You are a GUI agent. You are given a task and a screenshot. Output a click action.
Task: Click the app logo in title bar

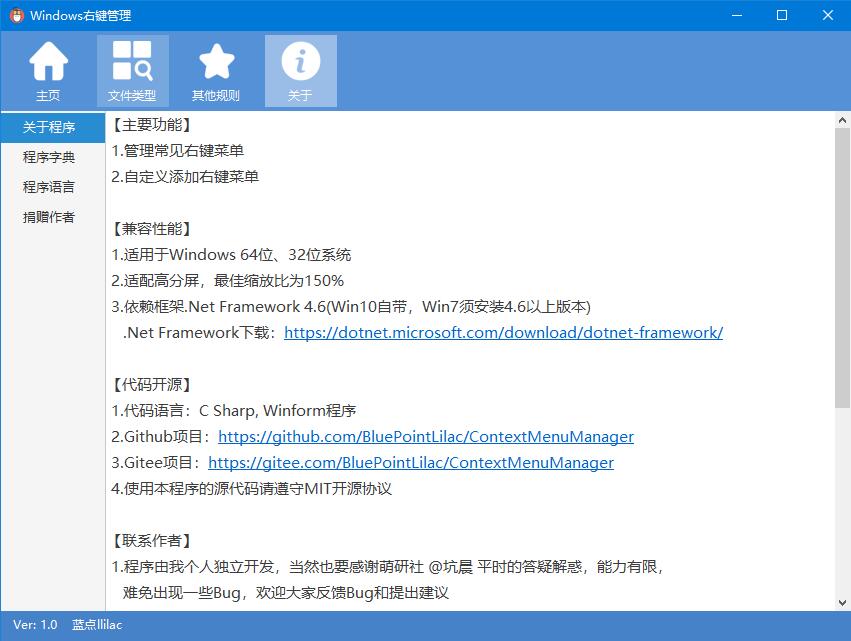pos(17,15)
